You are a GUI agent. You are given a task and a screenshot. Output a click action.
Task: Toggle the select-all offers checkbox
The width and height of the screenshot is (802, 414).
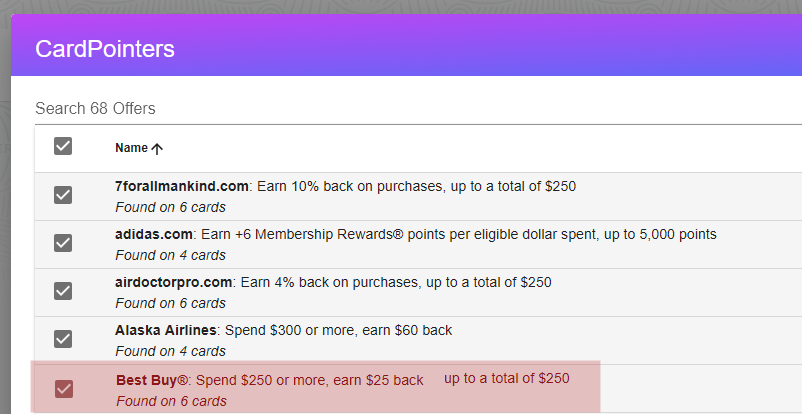63,147
